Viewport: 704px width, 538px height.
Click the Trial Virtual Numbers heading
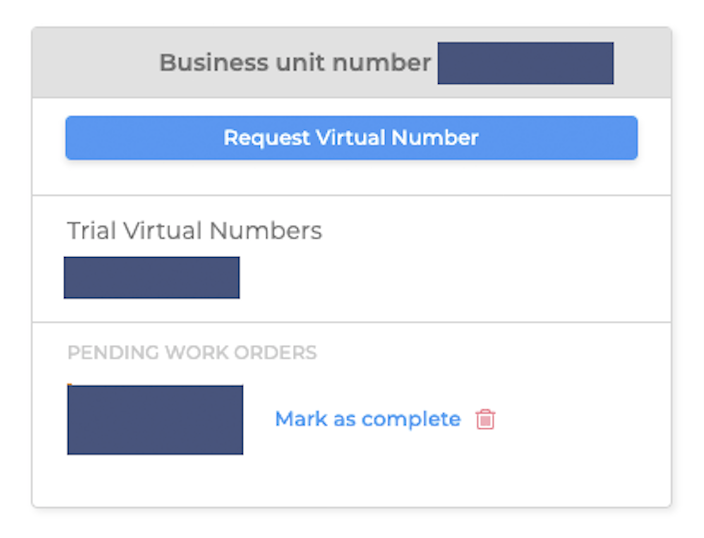(194, 231)
